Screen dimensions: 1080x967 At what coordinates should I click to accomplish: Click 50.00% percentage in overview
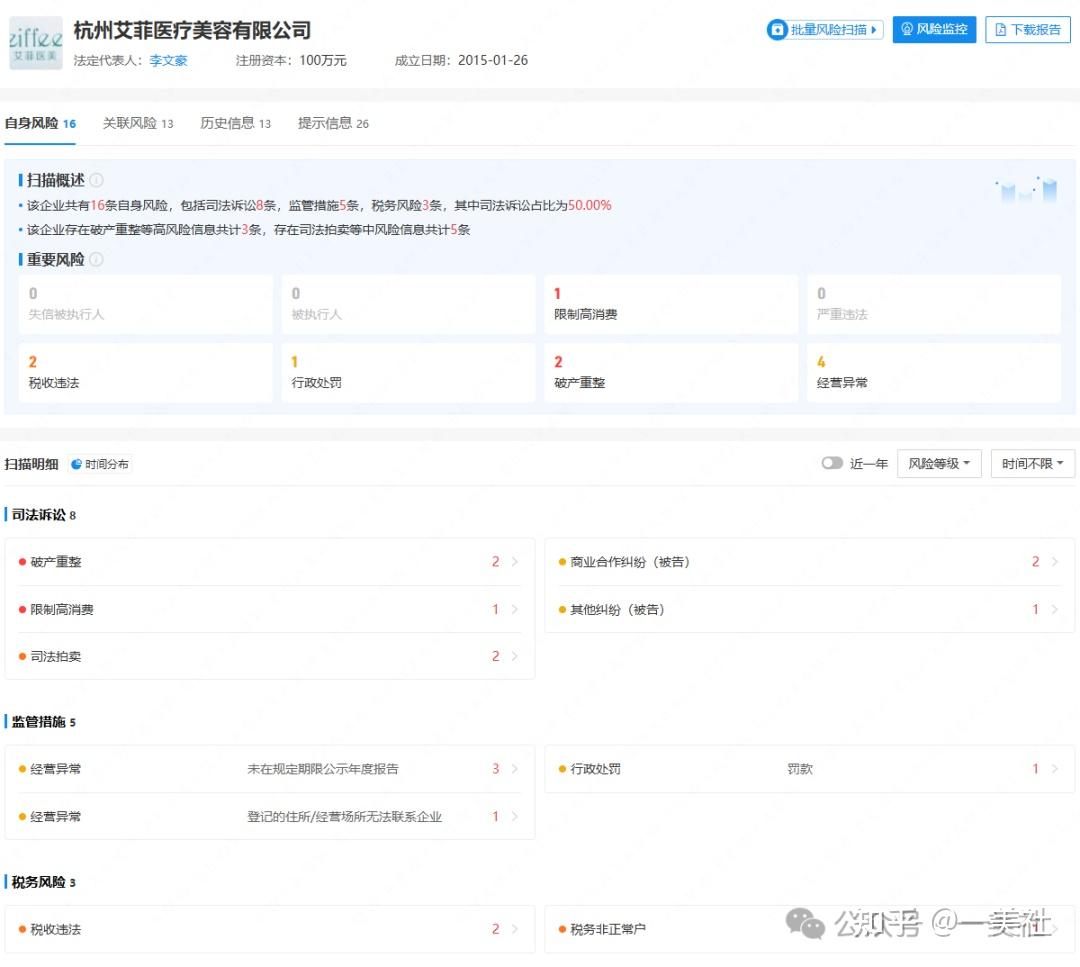tap(590, 205)
